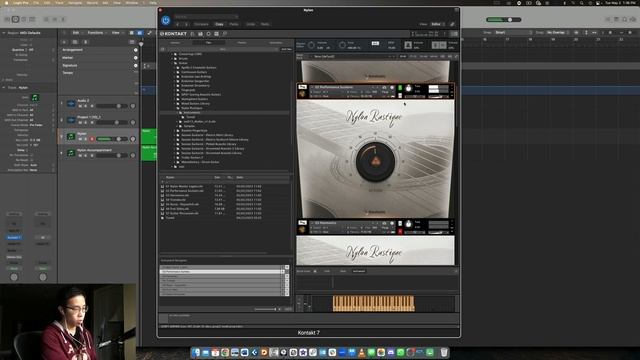Click Redo in the plugin header
Image resolution: width=640 pixels, height=360 pixels.
[x=265, y=24]
